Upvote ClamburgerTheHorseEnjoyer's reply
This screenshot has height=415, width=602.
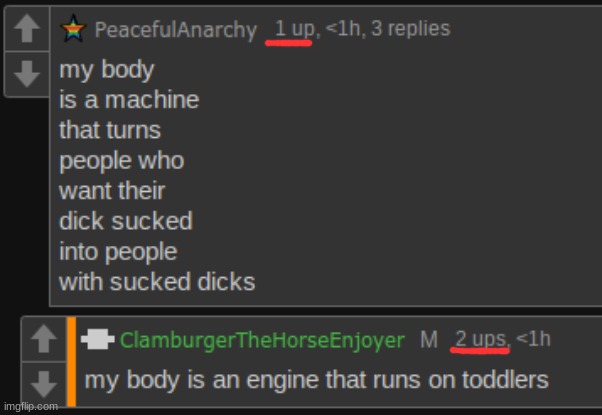point(44,339)
